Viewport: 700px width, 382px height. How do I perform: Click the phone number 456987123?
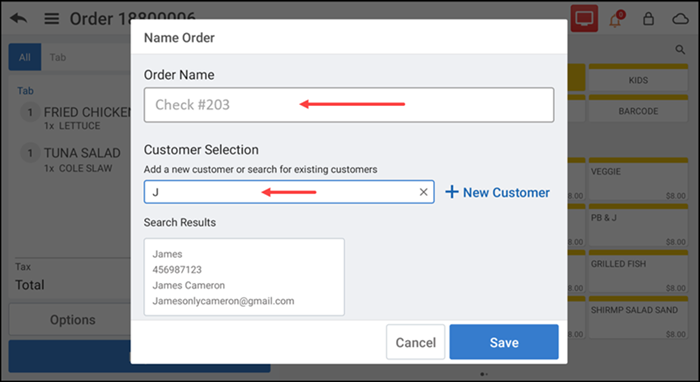coord(177,270)
